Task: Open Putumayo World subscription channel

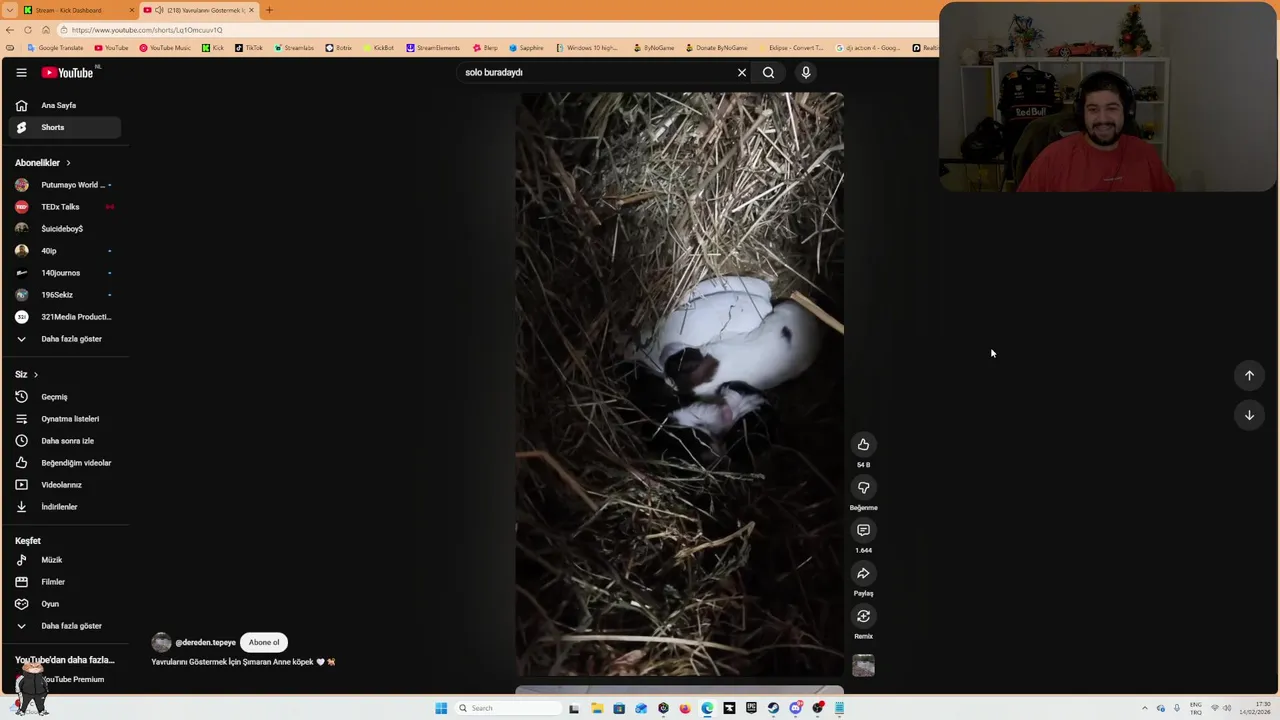Action: pyautogui.click(x=64, y=185)
